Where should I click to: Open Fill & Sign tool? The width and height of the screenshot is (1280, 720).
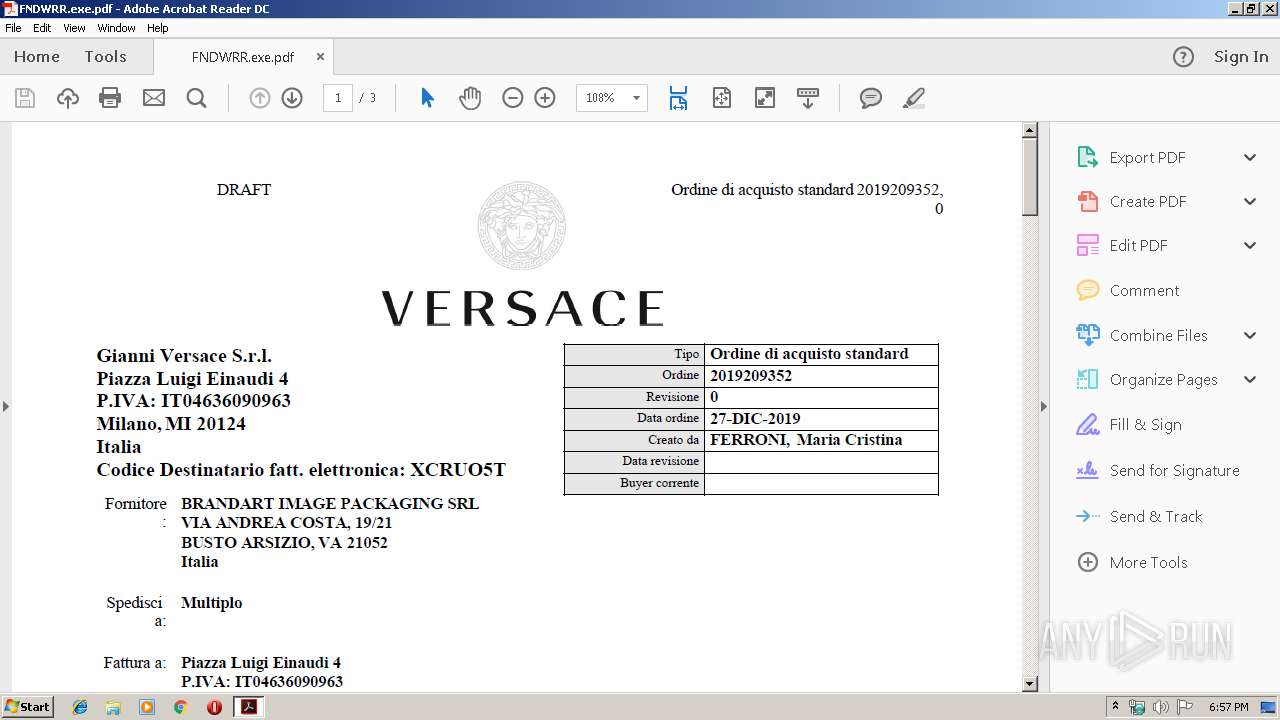coord(1129,425)
